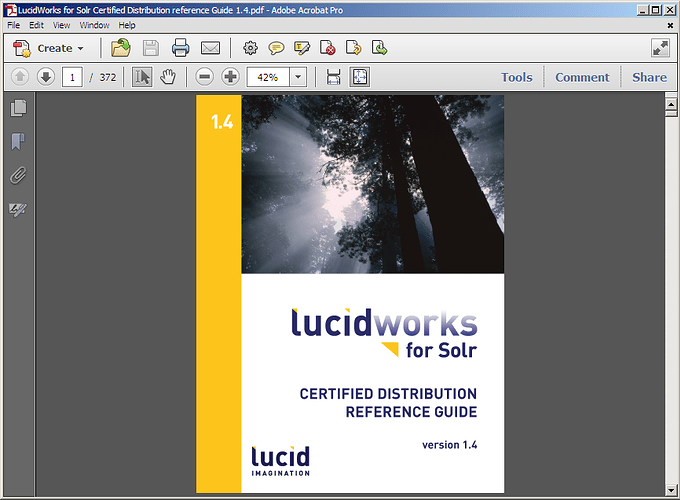Open the zoom level dropdown arrow
Screen dimensions: 680x500
pos(298,78)
